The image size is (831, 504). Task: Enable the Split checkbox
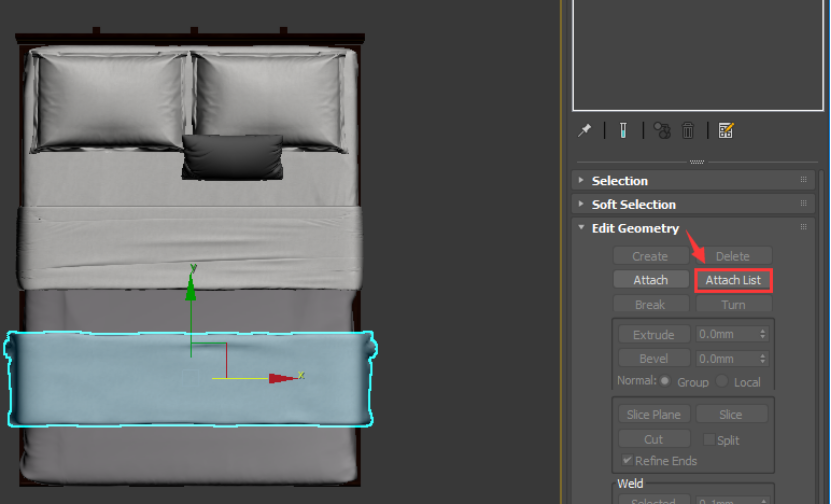pyautogui.click(x=709, y=440)
